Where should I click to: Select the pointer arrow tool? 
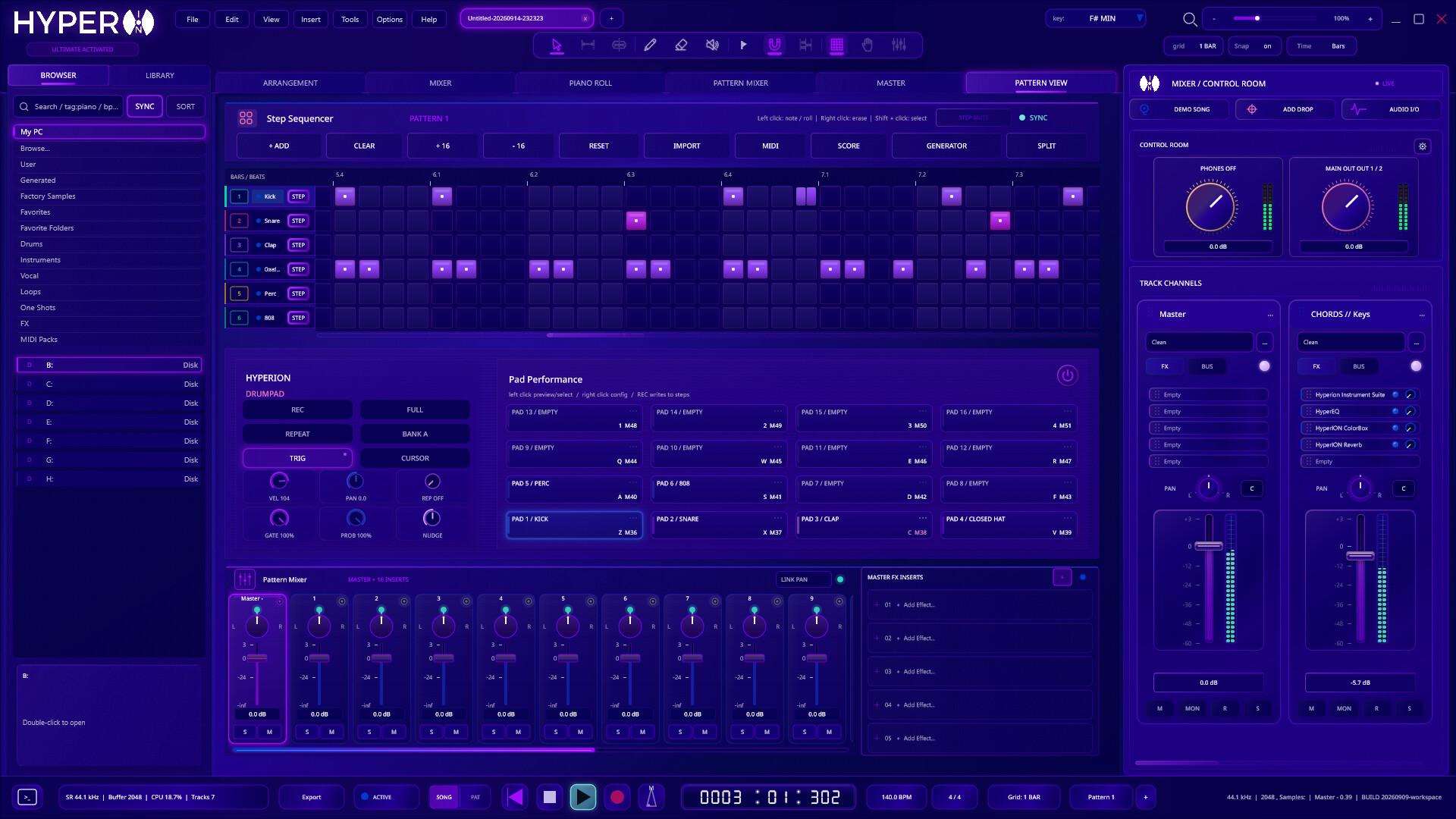tap(557, 45)
